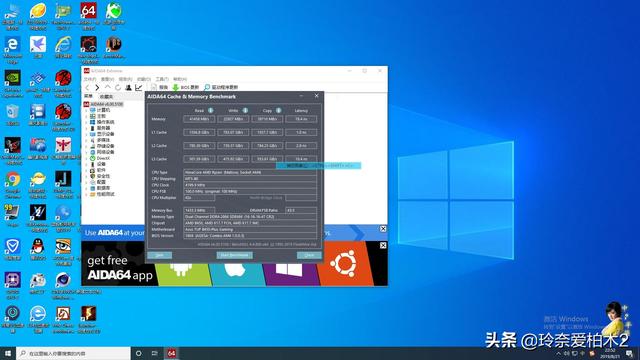Click the graph chart icon in AIDA64 toolbar

(x=139, y=87)
